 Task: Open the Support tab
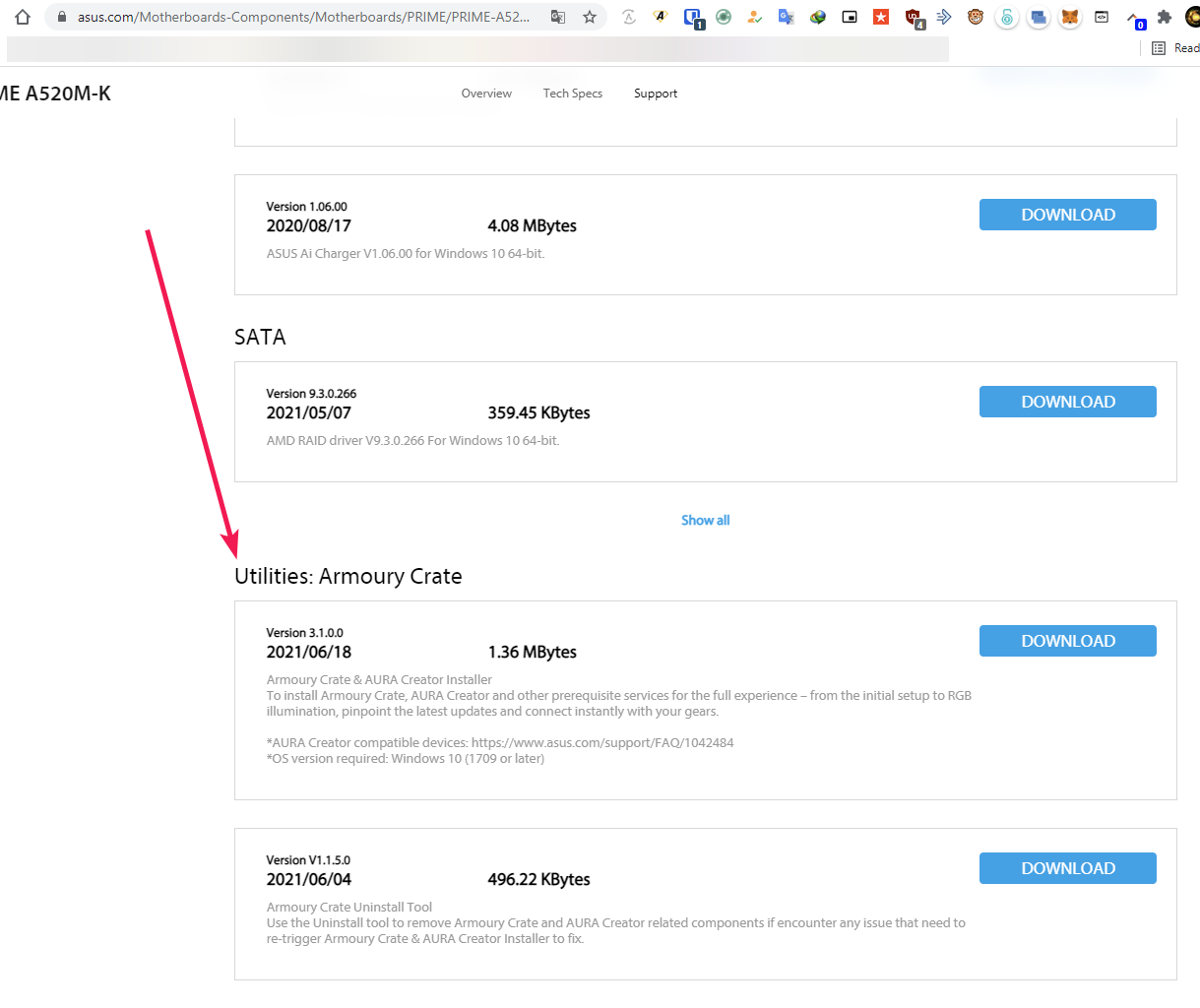[x=656, y=94]
